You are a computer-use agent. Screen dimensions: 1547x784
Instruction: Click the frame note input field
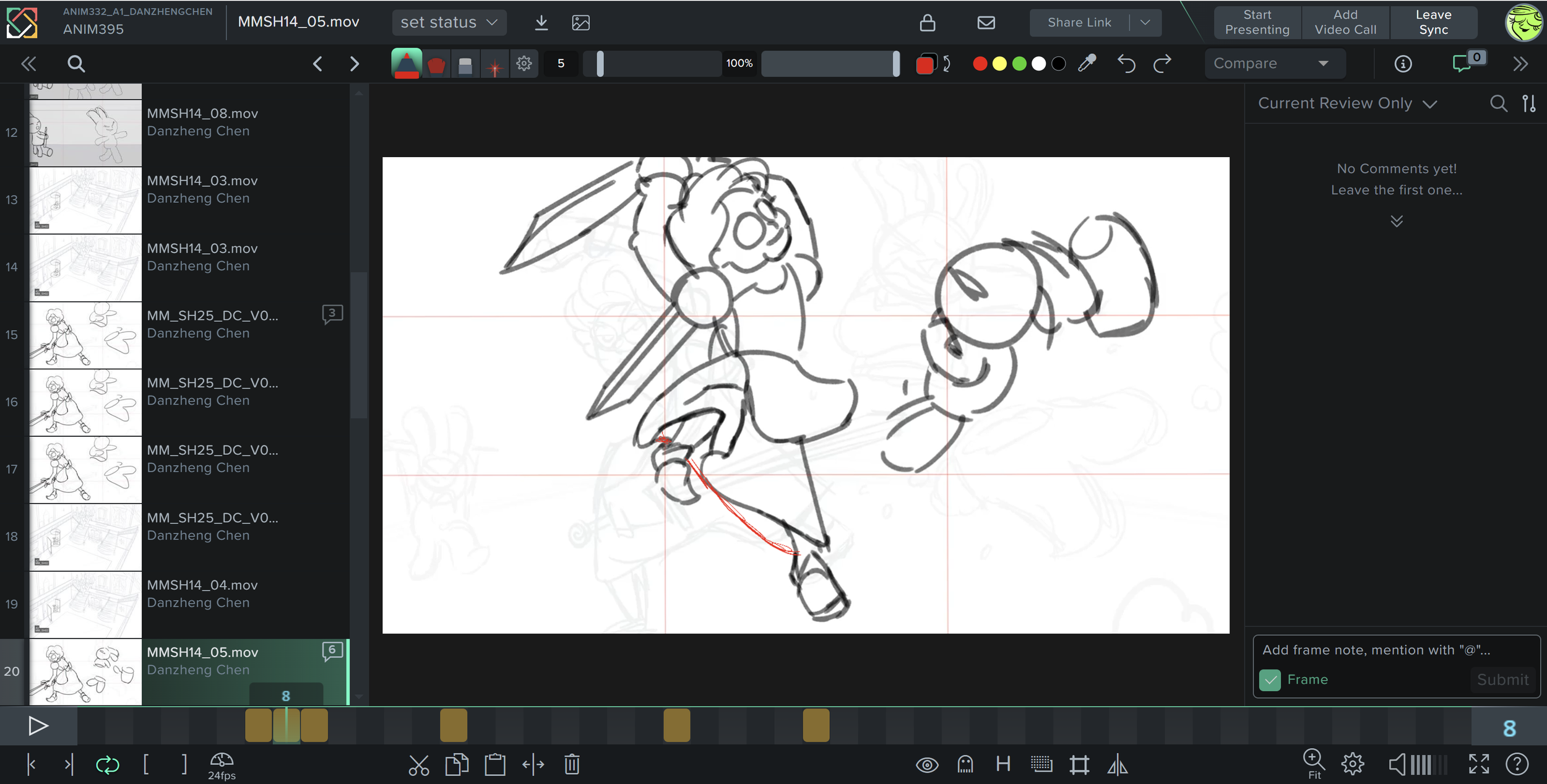(1396, 650)
